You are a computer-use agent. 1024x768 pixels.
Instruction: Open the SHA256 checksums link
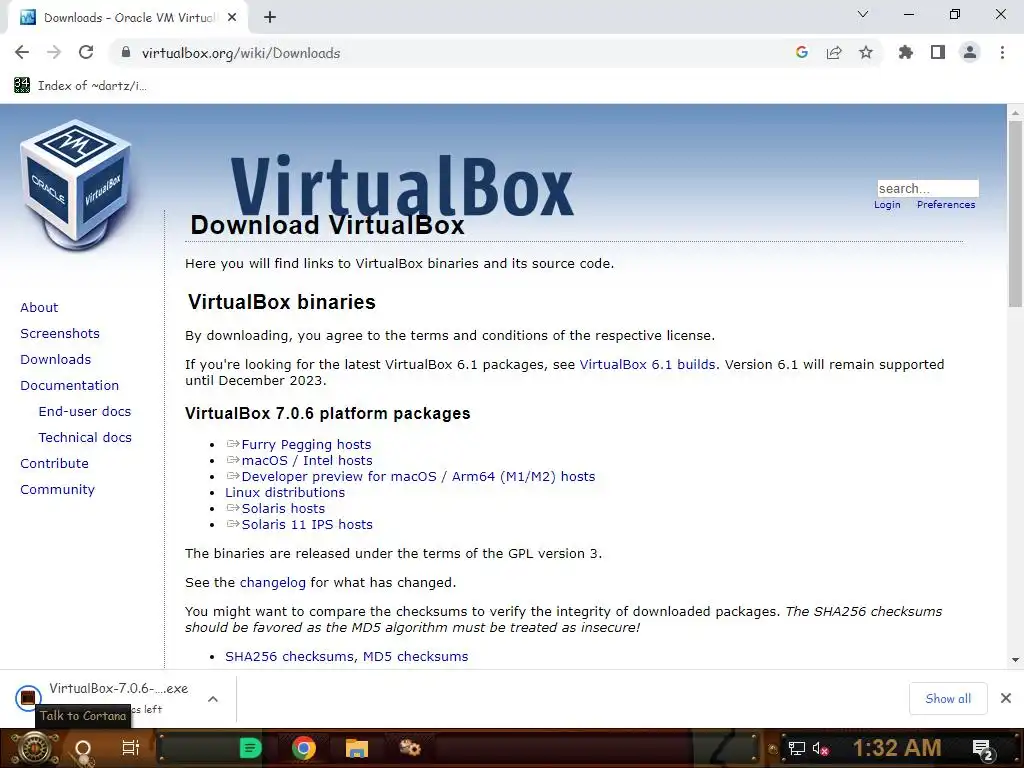pos(289,656)
